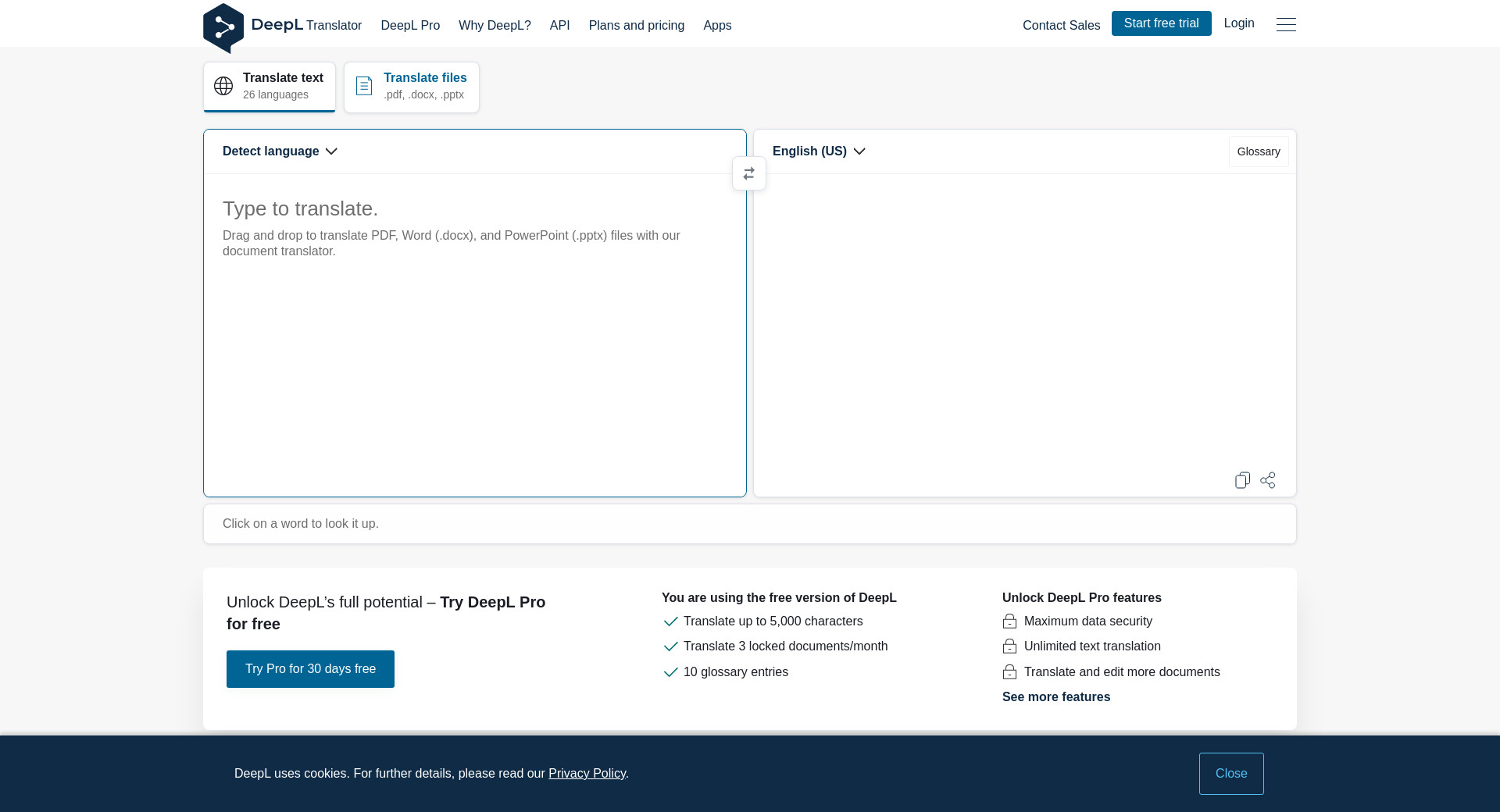Copy the translated text to clipboard
Viewport: 1500px width, 812px height.
click(1242, 480)
